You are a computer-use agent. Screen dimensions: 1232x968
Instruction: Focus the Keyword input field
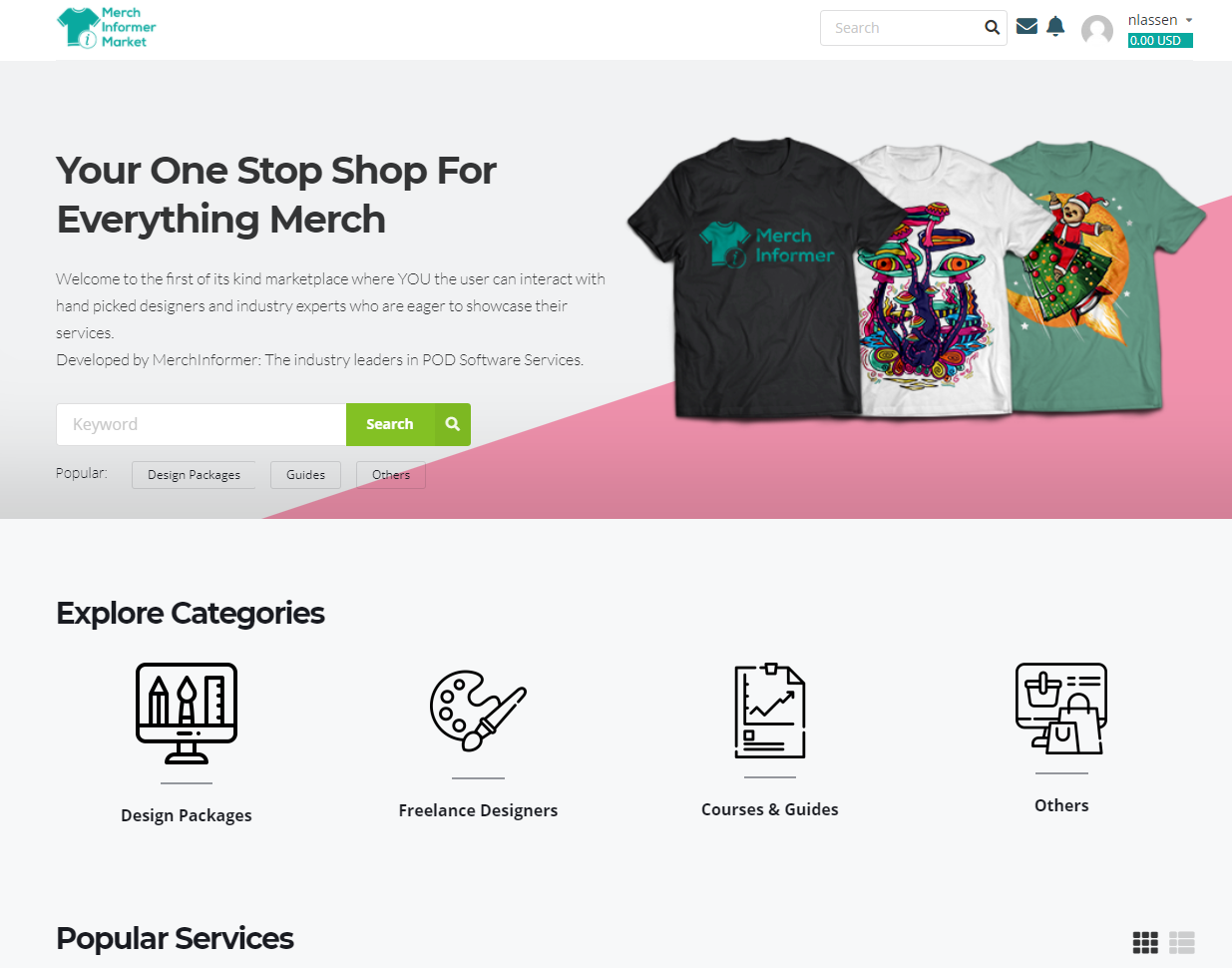pyautogui.click(x=202, y=424)
